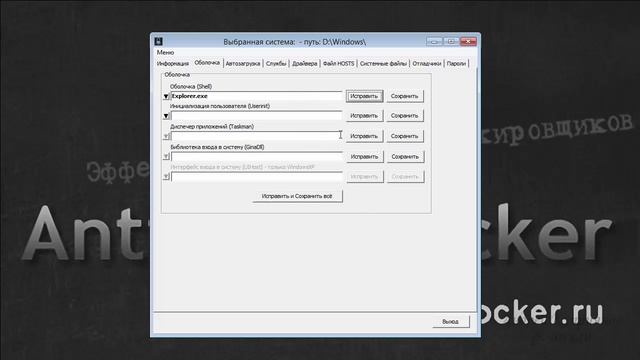This screenshot has height=360, width=640.
Task: Expand the GinaDll field dropdown arrow
Action: (166, 157)
